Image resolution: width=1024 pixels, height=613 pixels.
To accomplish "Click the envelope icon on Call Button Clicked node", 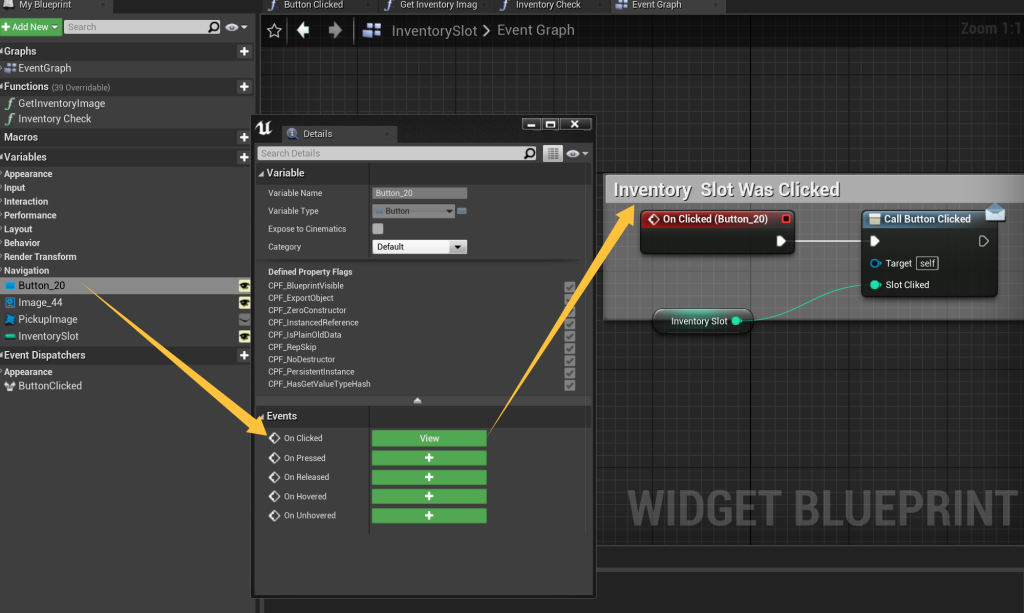I will point(995,212).
